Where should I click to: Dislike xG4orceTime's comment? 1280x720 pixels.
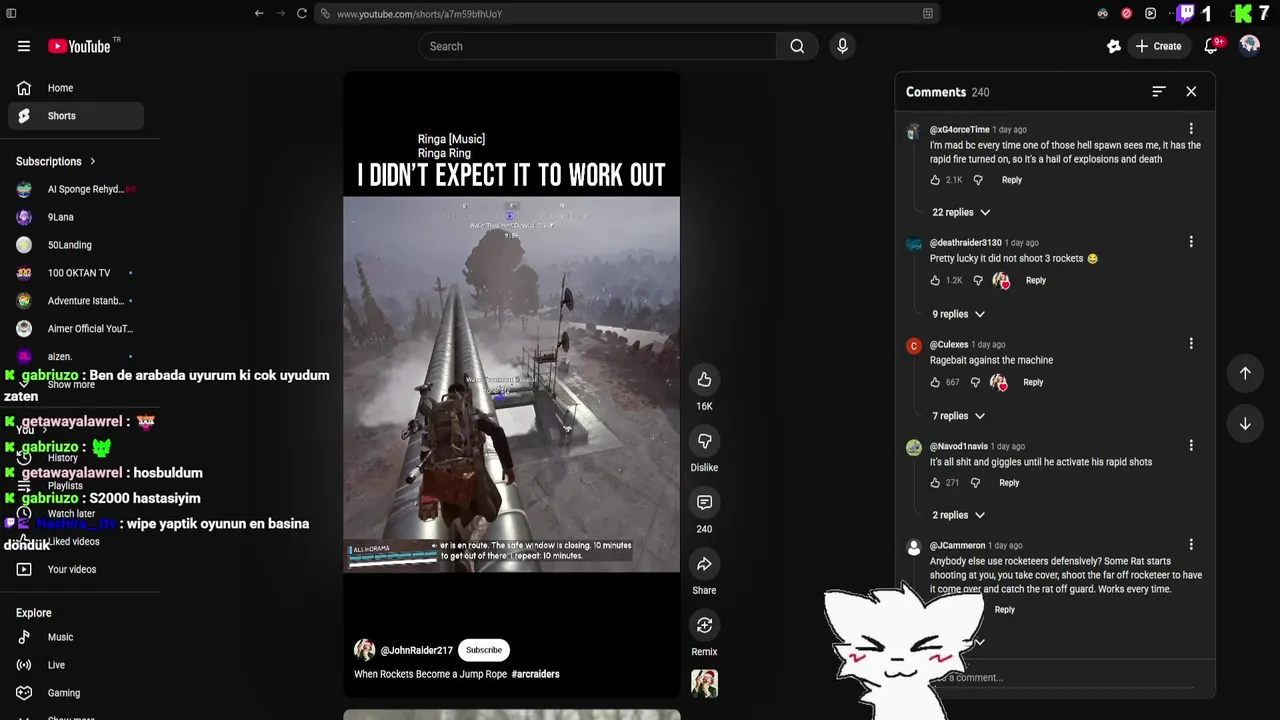(978, 180)
